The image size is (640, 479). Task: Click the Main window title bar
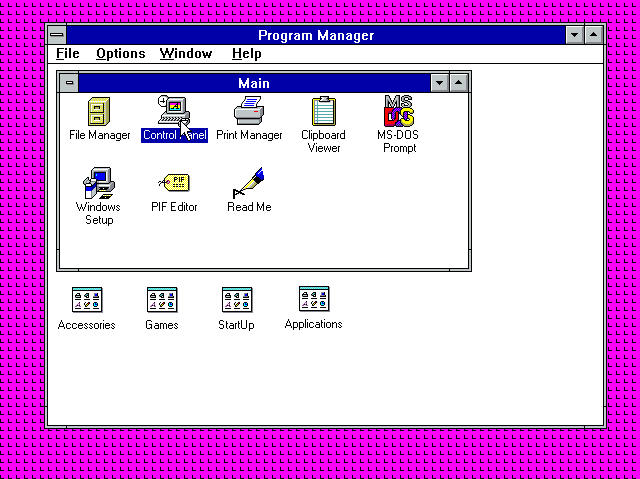(x=254, y=83)
